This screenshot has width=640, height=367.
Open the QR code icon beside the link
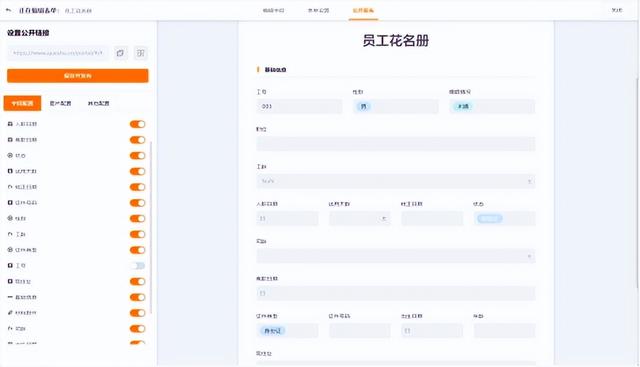click(140, 53)
